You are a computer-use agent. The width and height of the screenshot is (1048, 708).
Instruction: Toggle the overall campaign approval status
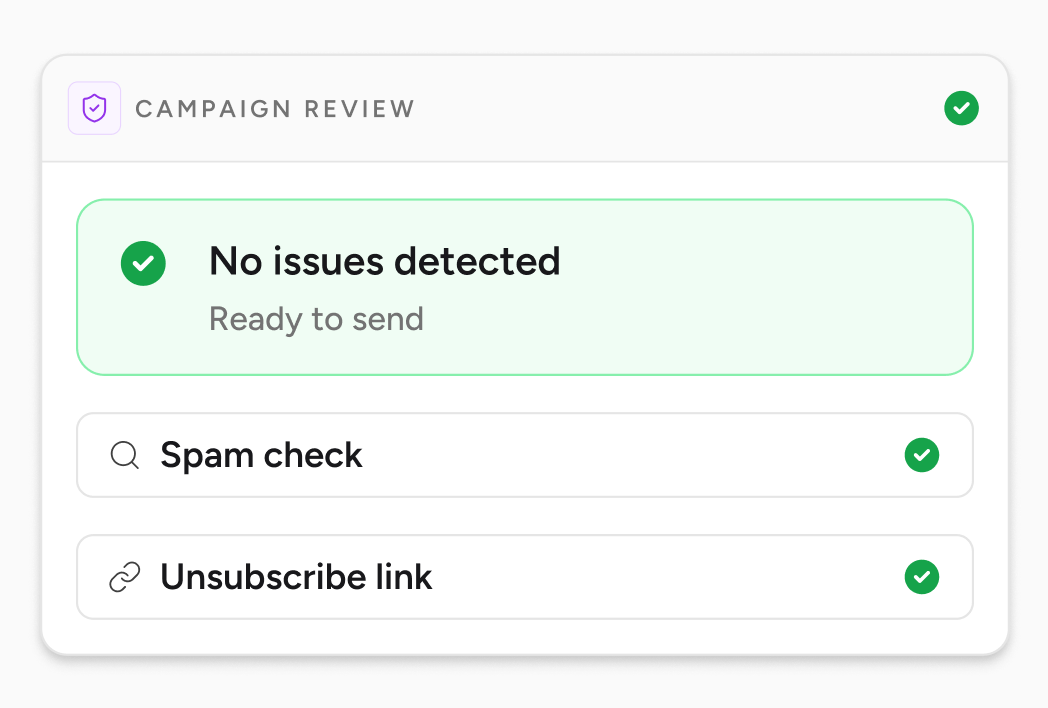click(x=961, y=108)
